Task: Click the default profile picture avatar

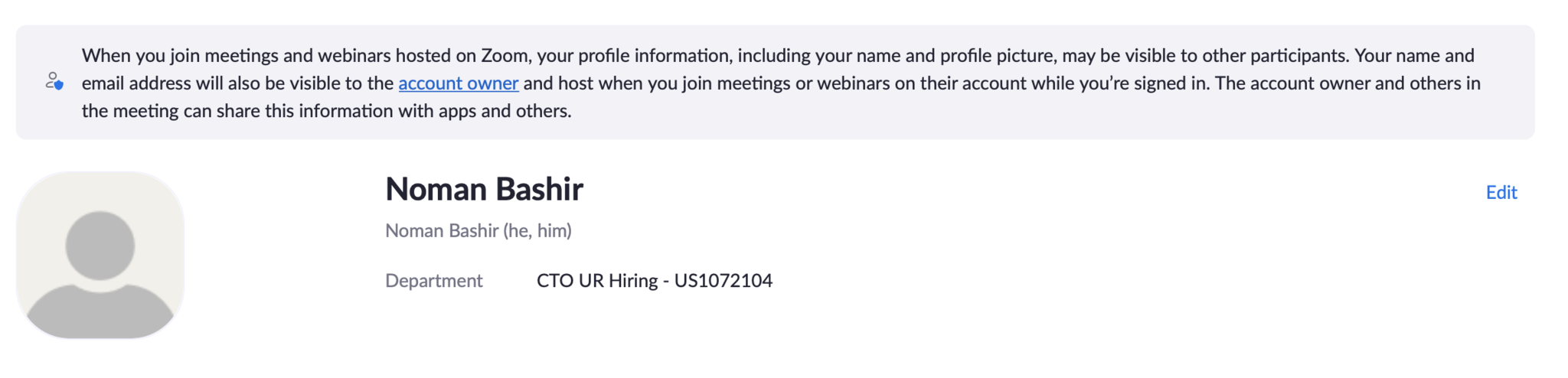Action: click(x=100, y=255)
